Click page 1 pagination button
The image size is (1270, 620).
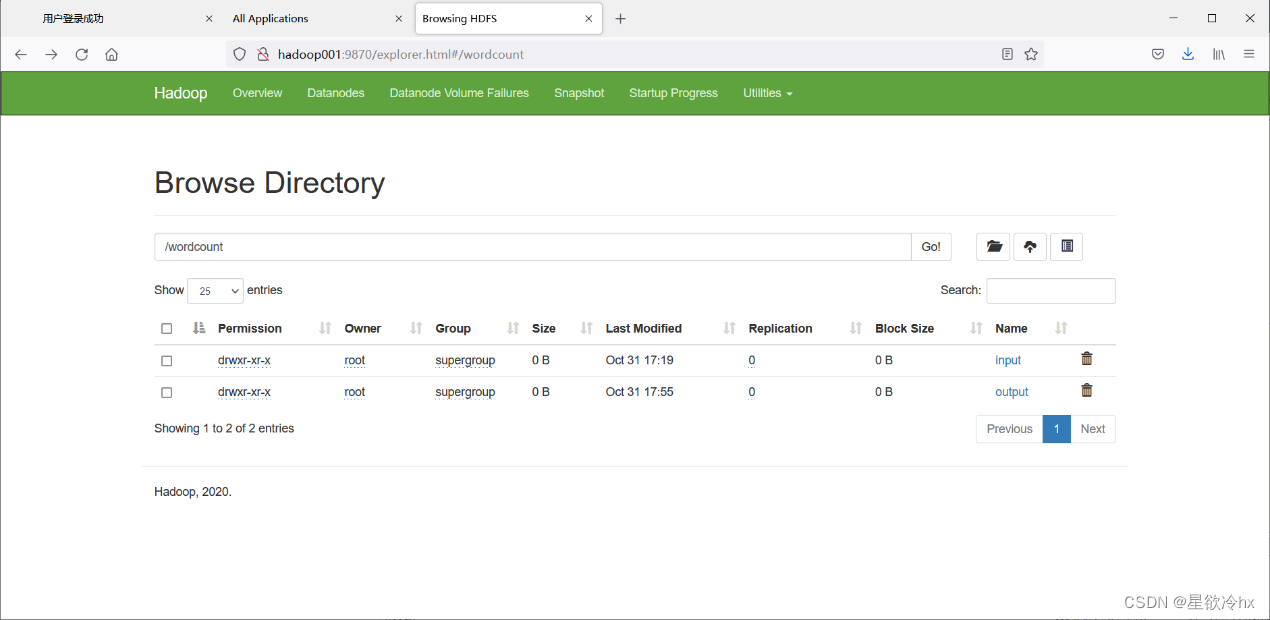click(1057, 429)
